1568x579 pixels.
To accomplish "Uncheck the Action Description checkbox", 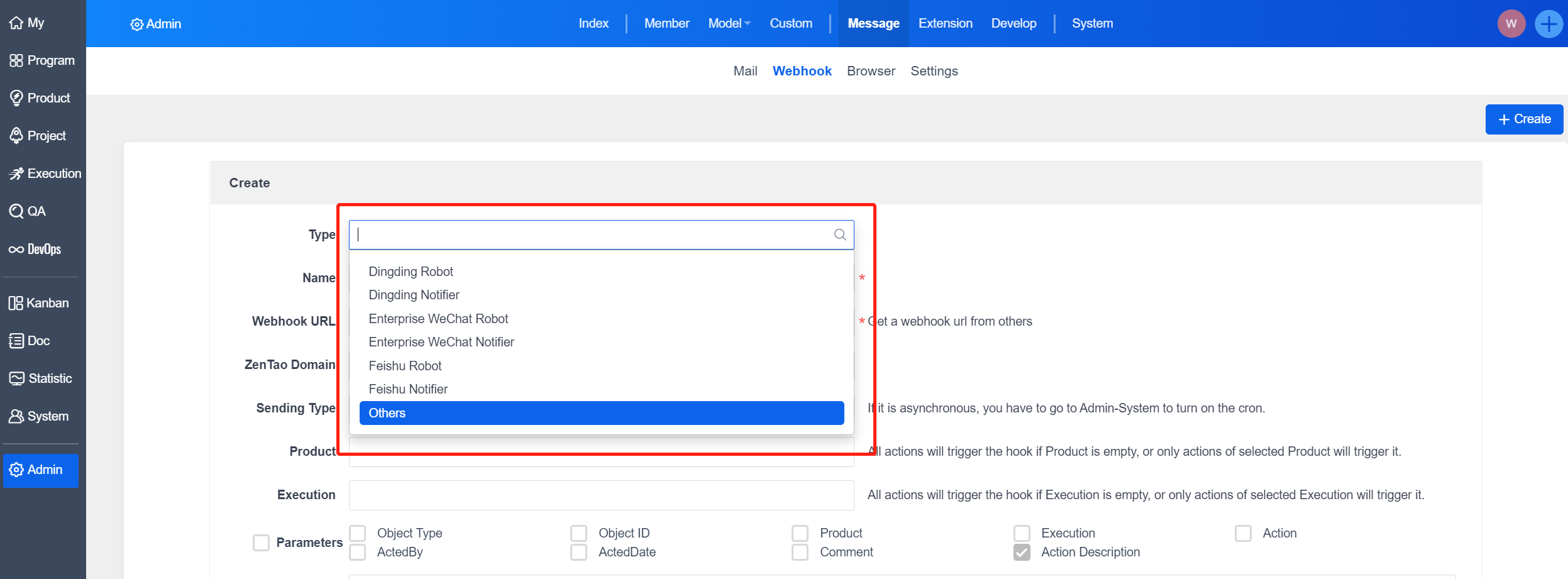I will tap(1022, 552).
